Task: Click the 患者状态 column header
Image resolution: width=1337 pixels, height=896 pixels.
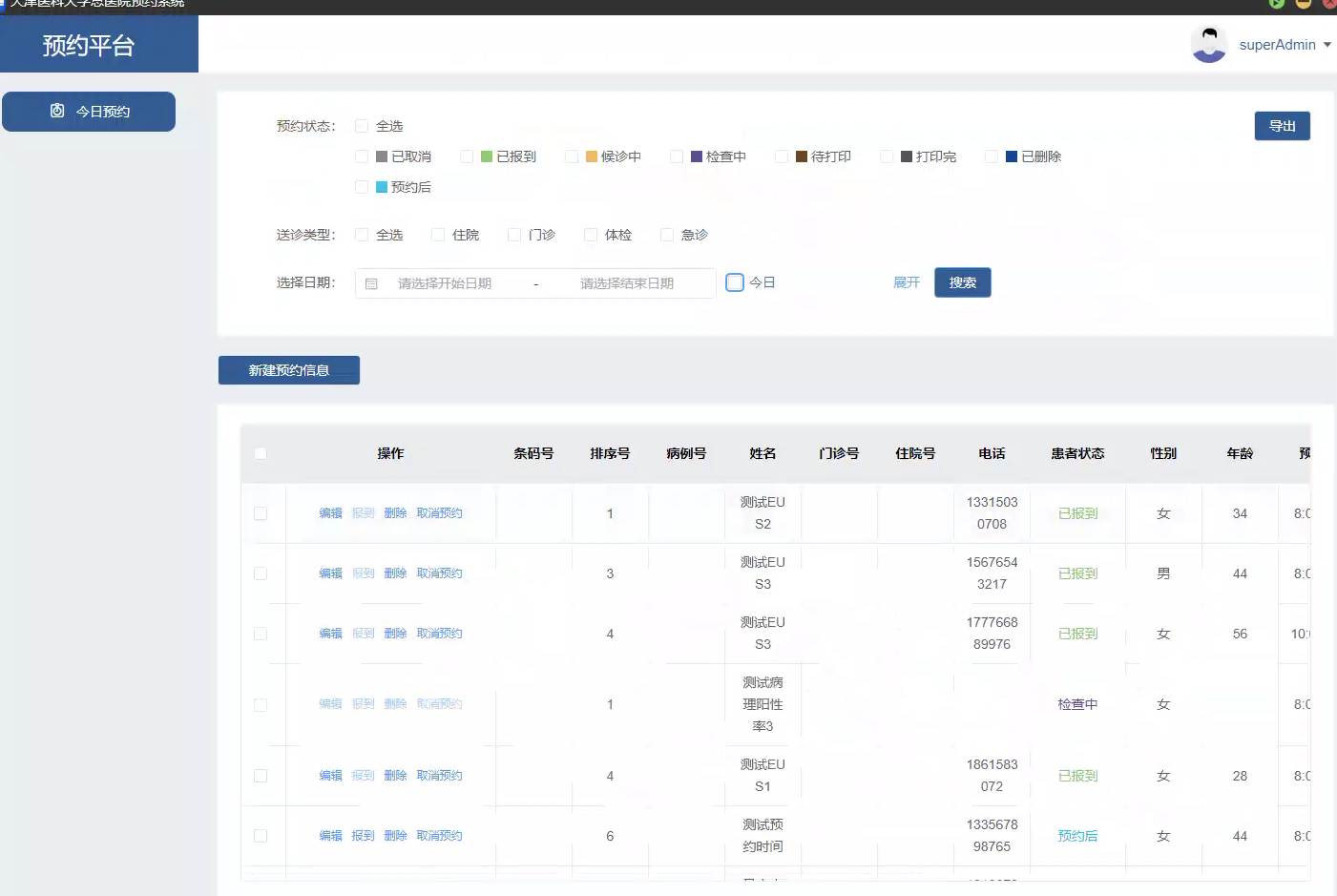Action: click(x=1077, y=453)
